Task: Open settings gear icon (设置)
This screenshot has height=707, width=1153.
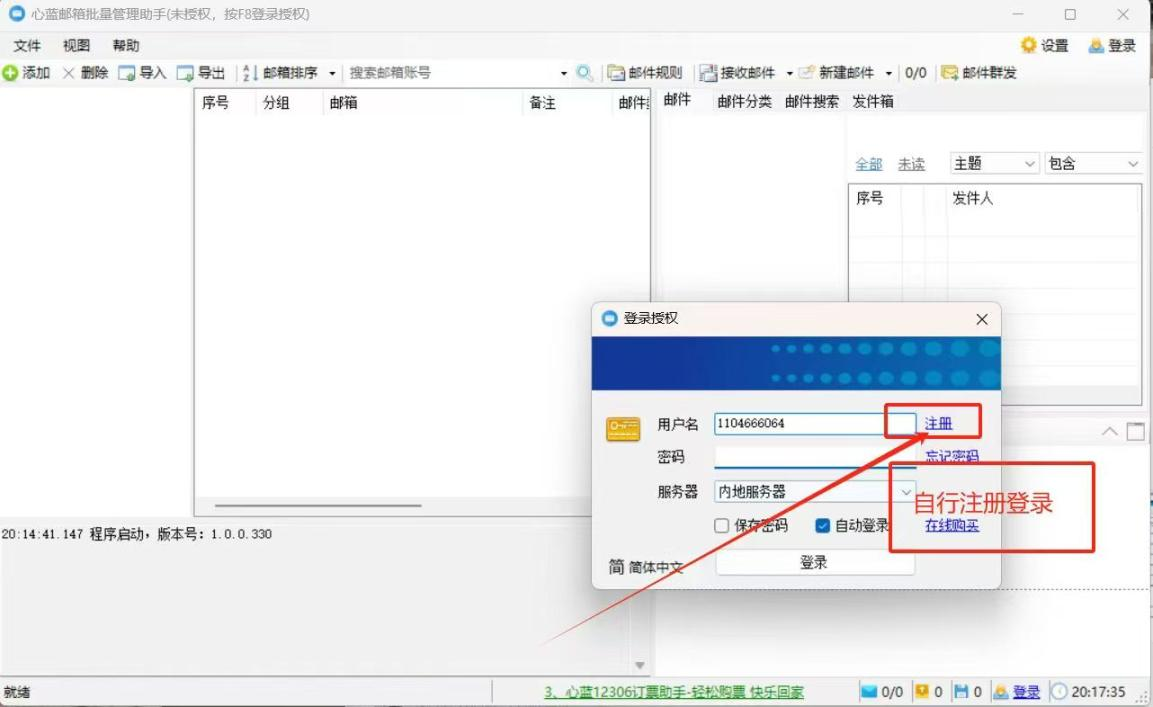Action: point(1029,45)
